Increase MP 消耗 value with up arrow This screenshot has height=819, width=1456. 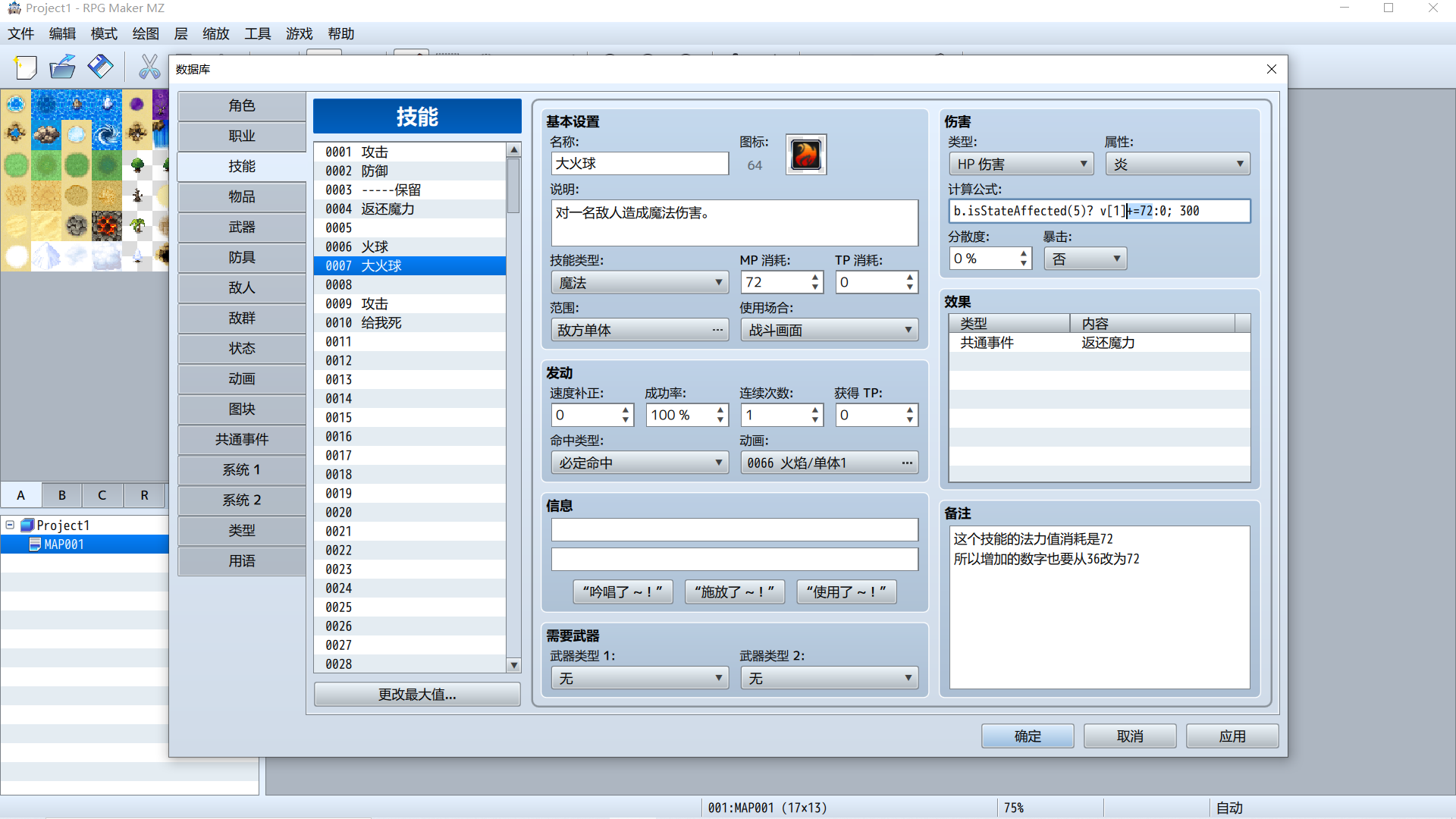pyautogui.click(x=815, y=277)
